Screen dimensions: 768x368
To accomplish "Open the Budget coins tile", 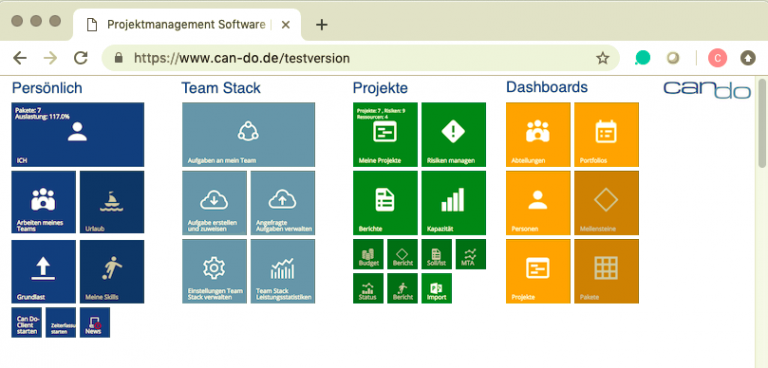I will tap(368, 254).
